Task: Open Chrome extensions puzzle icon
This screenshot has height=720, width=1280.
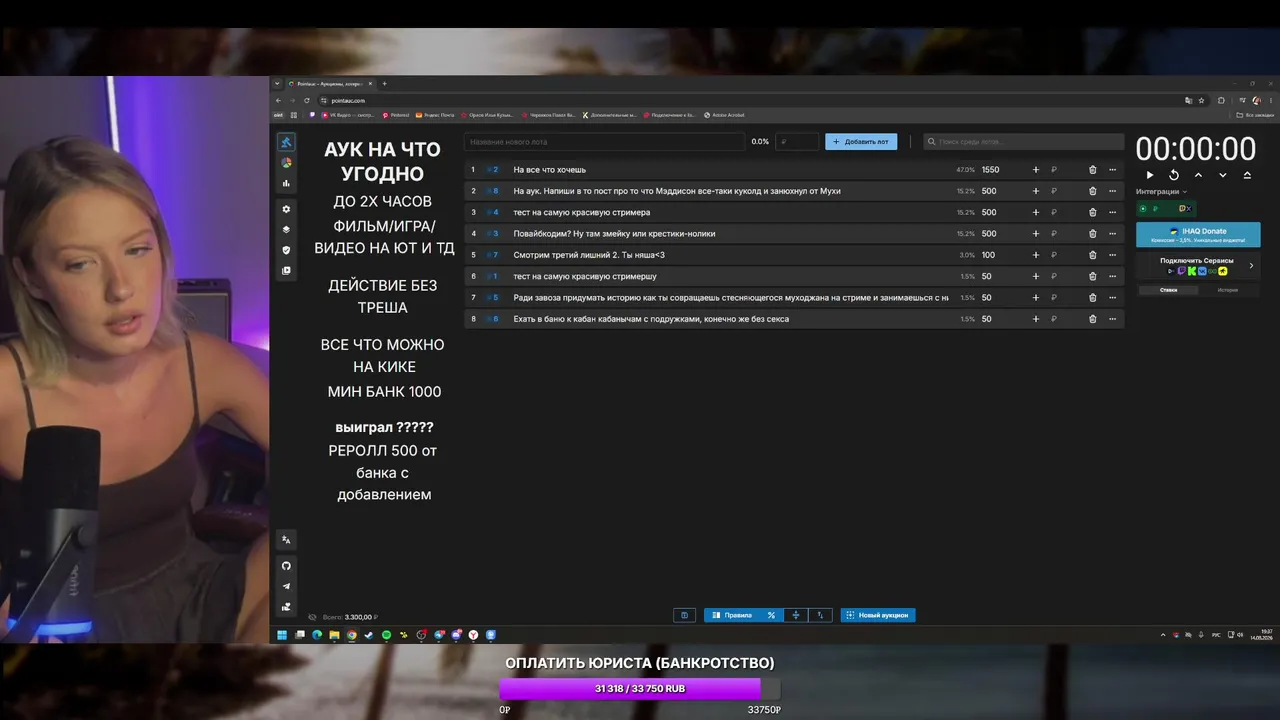Action: (x=1221, y=100)
